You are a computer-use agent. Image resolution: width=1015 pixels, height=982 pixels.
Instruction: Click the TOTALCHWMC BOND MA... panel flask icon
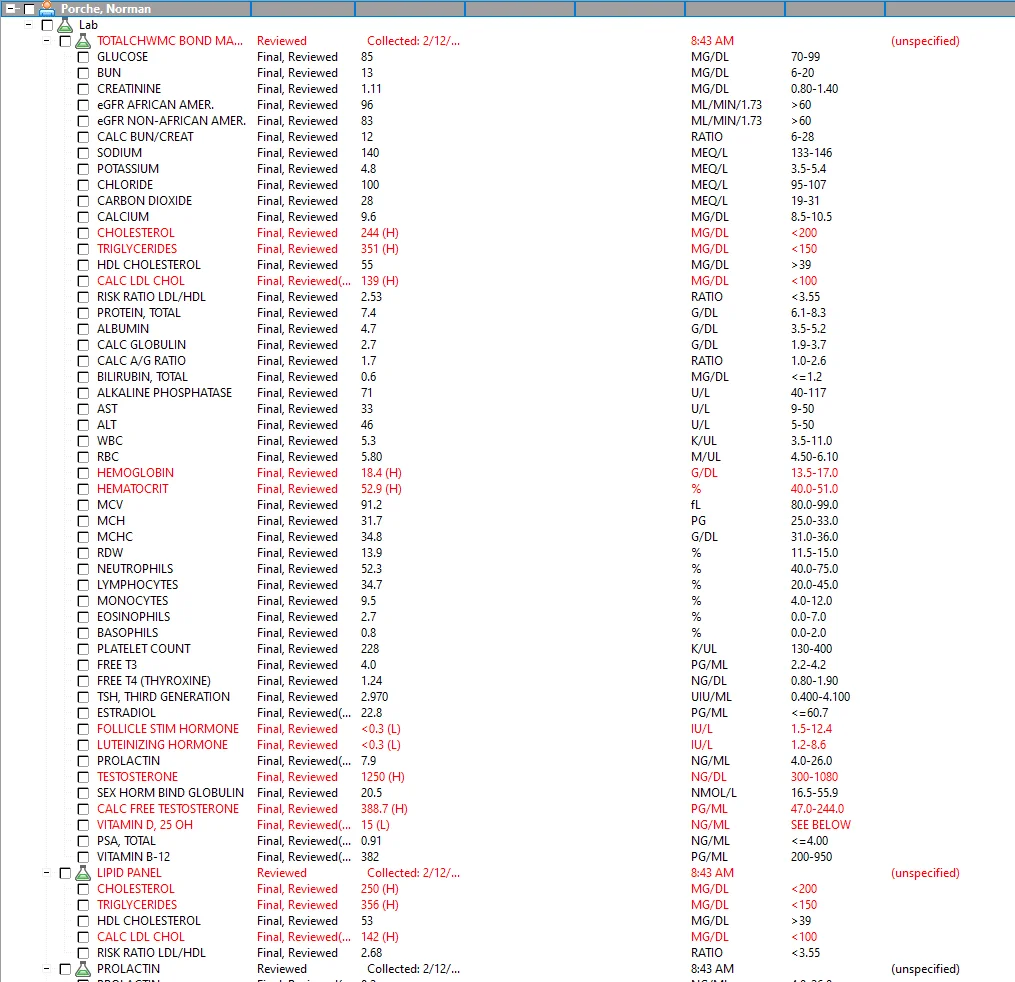[83, 41]
